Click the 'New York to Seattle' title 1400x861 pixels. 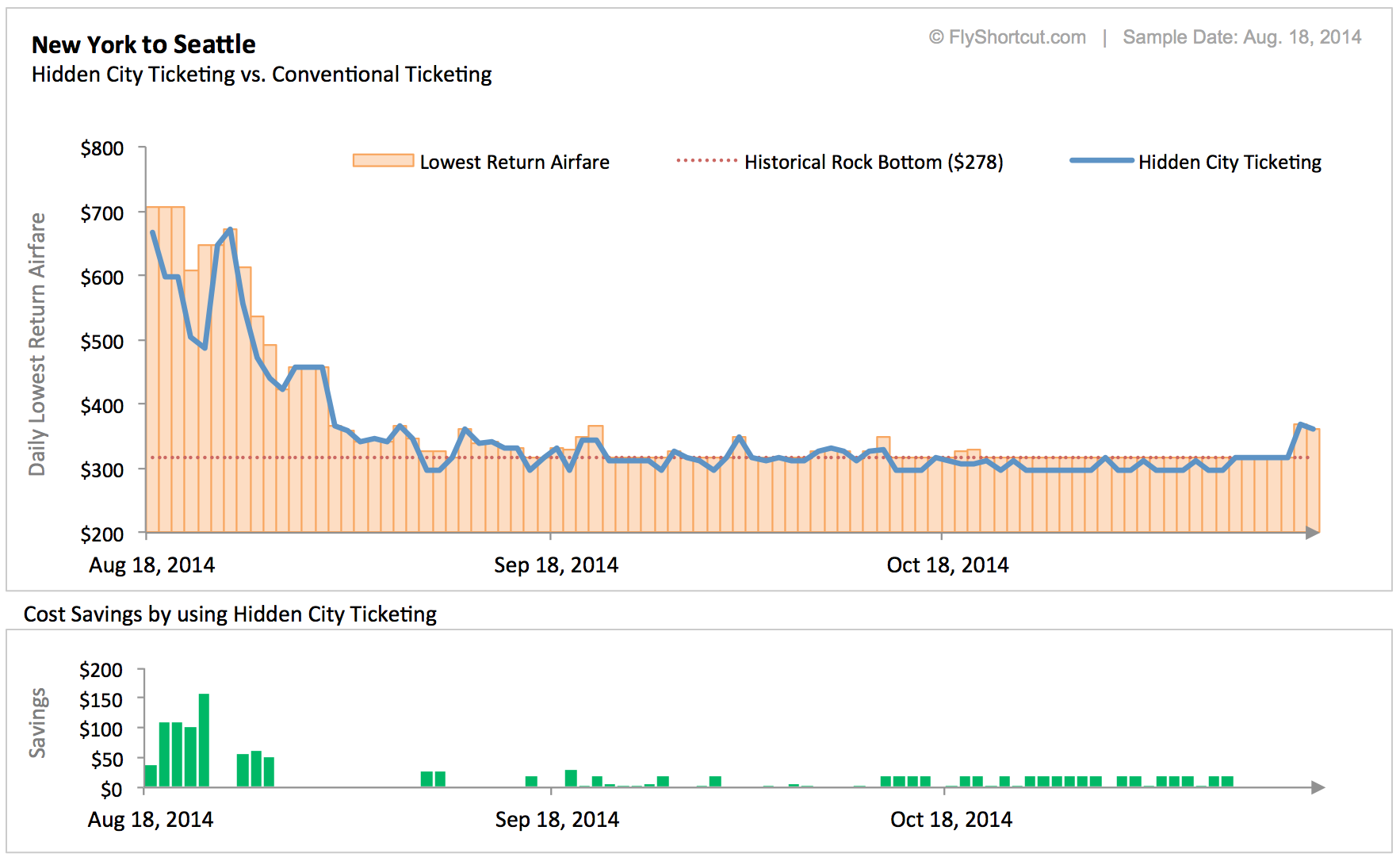(143, 44)
